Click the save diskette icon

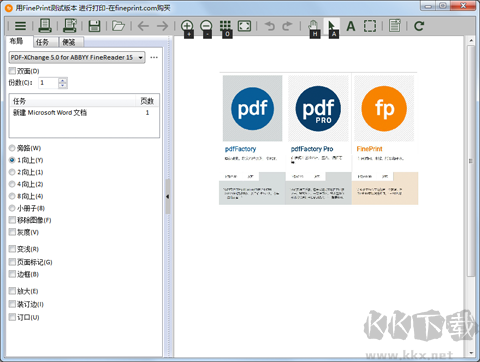tap(95, 26)
